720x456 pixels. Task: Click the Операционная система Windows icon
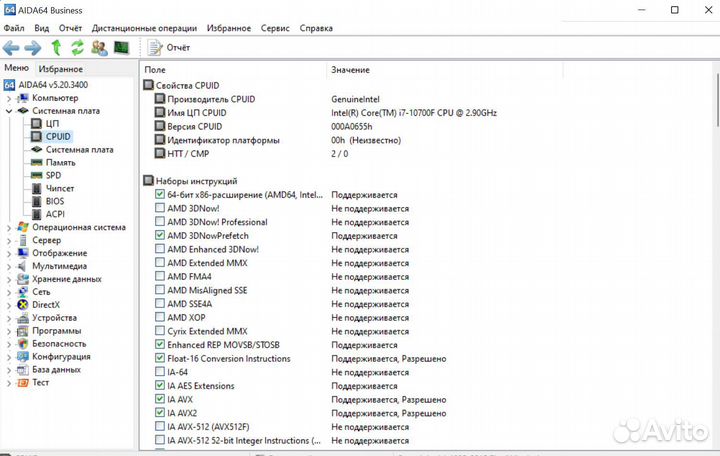23,227
